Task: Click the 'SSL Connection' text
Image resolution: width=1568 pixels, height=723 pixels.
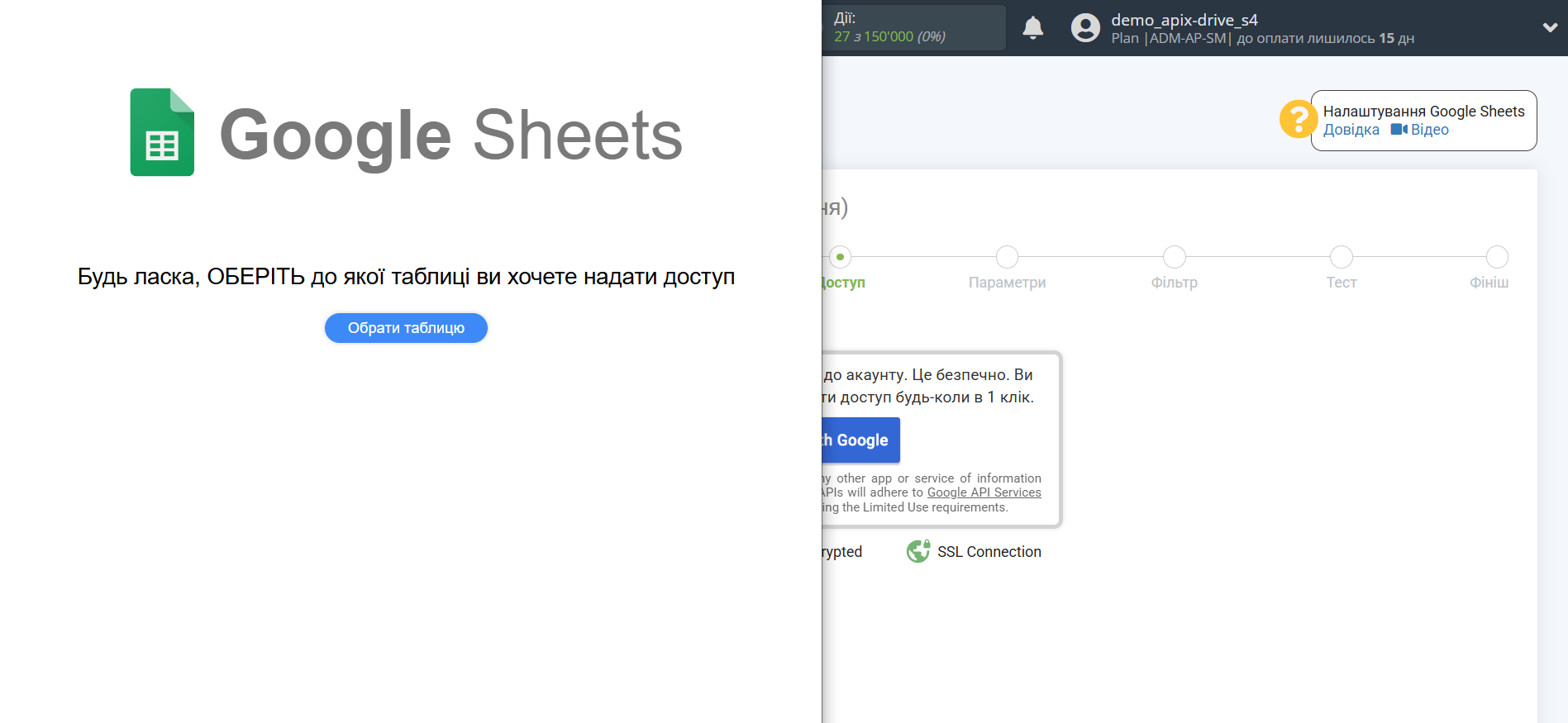Action: click(x=989, y=552)
